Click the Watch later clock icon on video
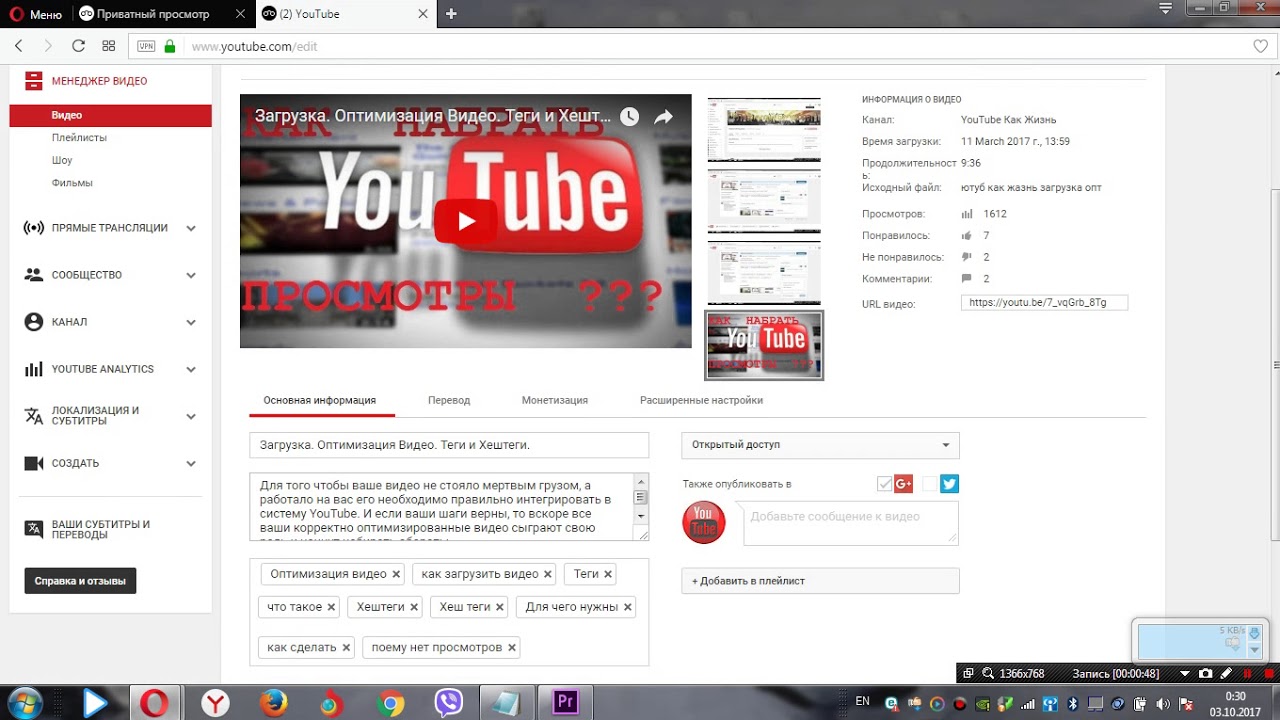The image size is (1280, 720). click(x=629, y=116)
